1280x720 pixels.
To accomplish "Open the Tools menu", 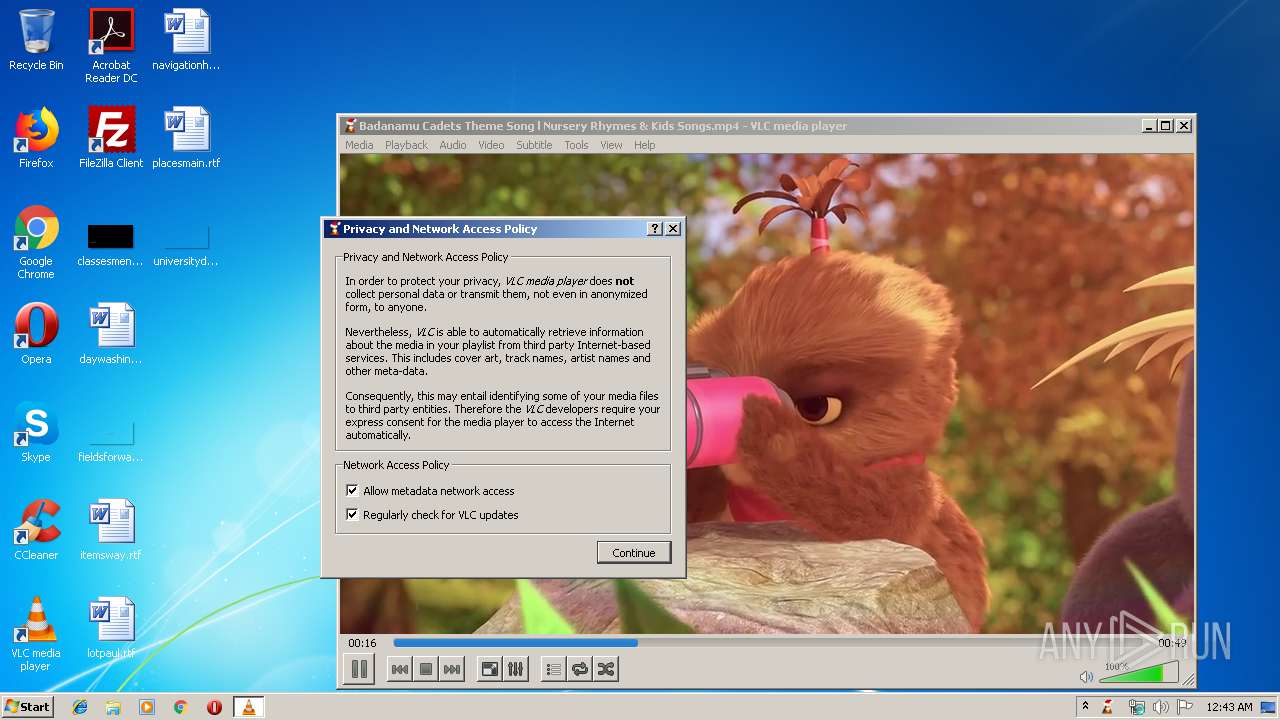I will 576,145.
